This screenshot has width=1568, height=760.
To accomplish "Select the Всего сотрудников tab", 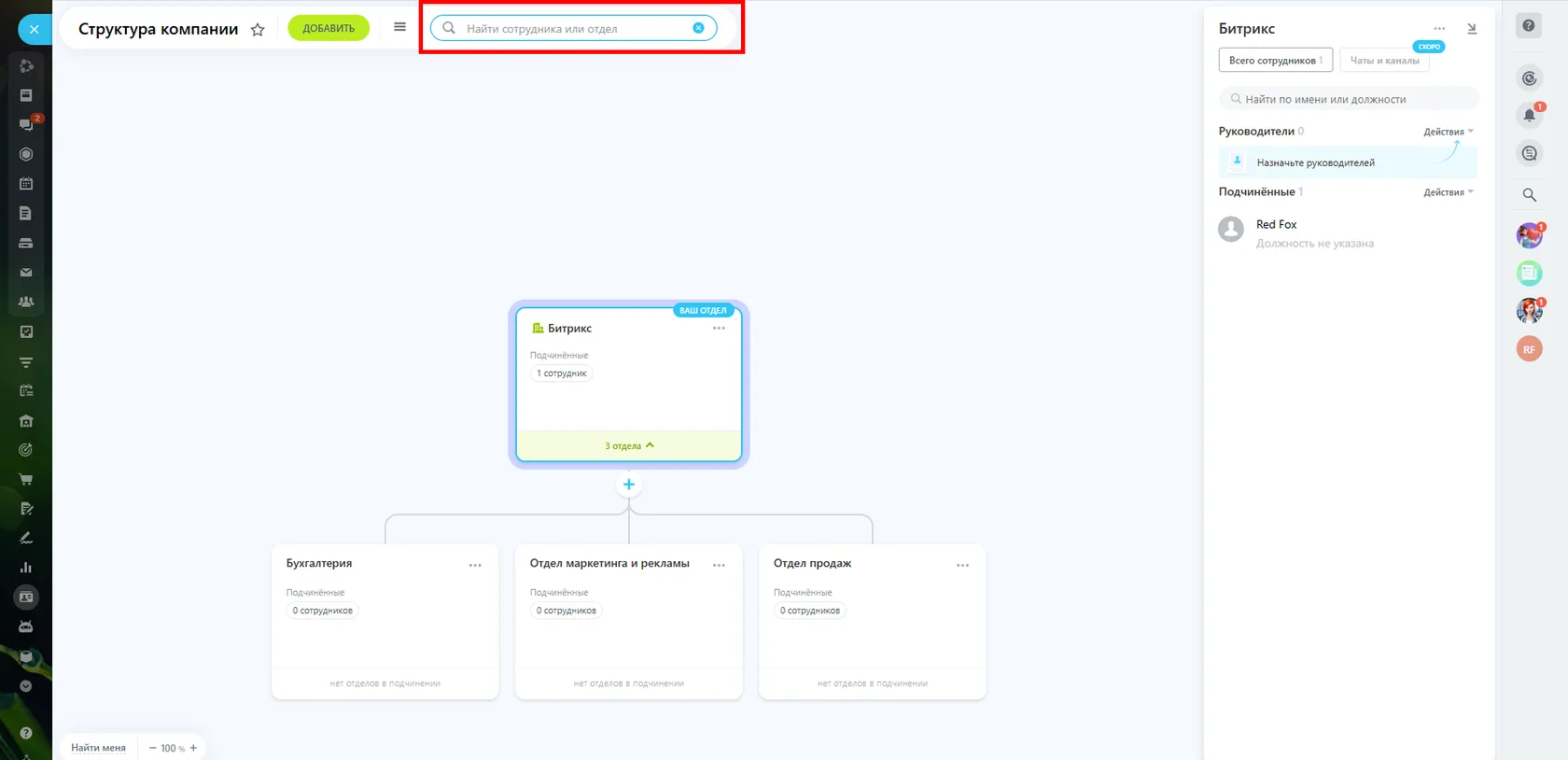I will (1275, 61).
